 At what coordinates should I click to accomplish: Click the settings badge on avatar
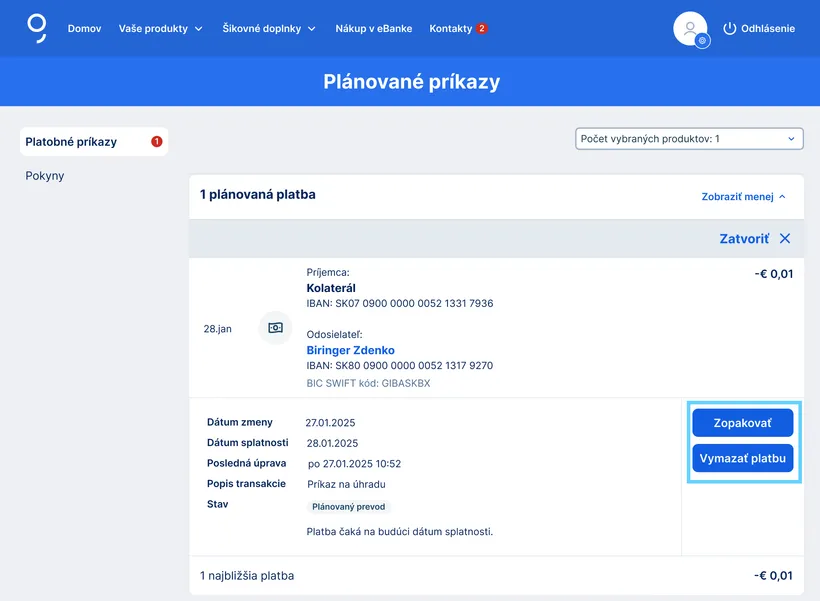click(703, 42)
